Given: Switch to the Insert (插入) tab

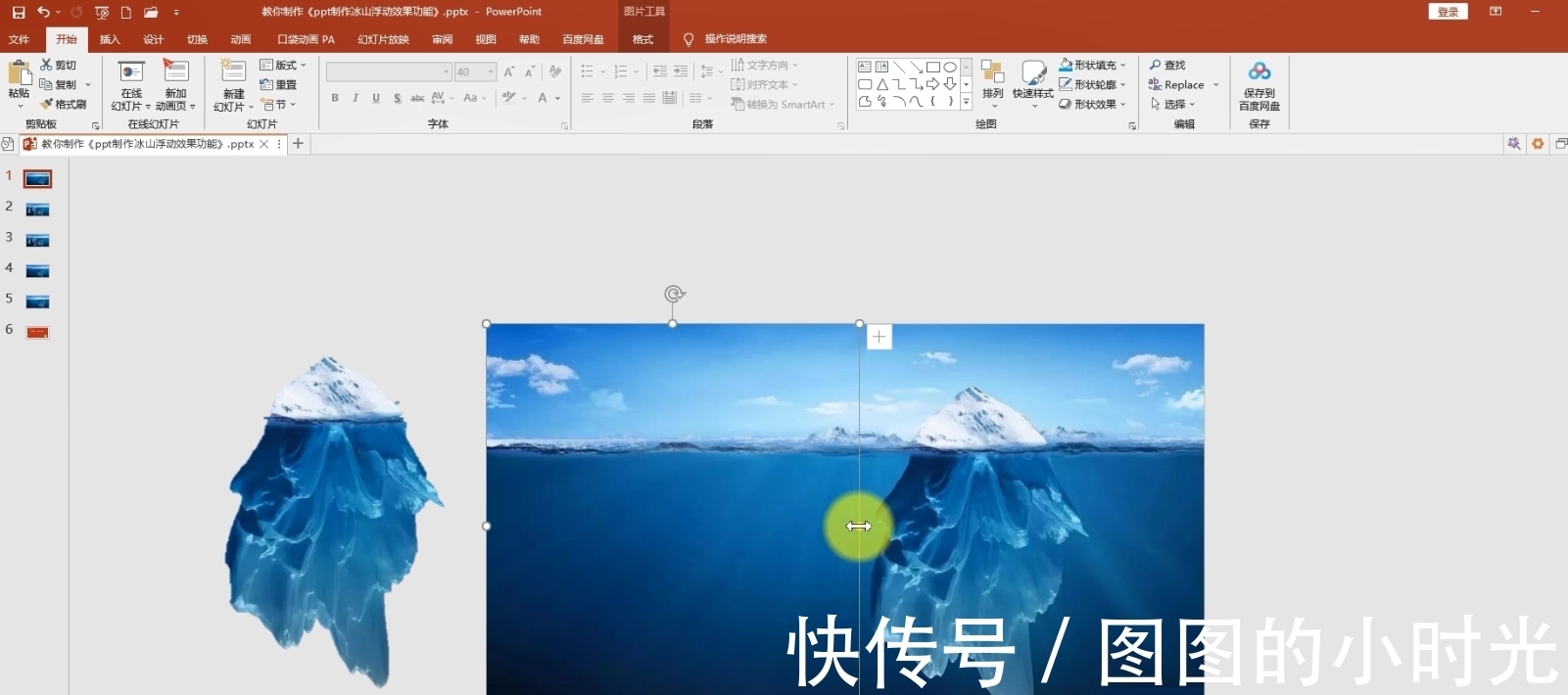Looking at the screenshot, I should click(110, 39).
